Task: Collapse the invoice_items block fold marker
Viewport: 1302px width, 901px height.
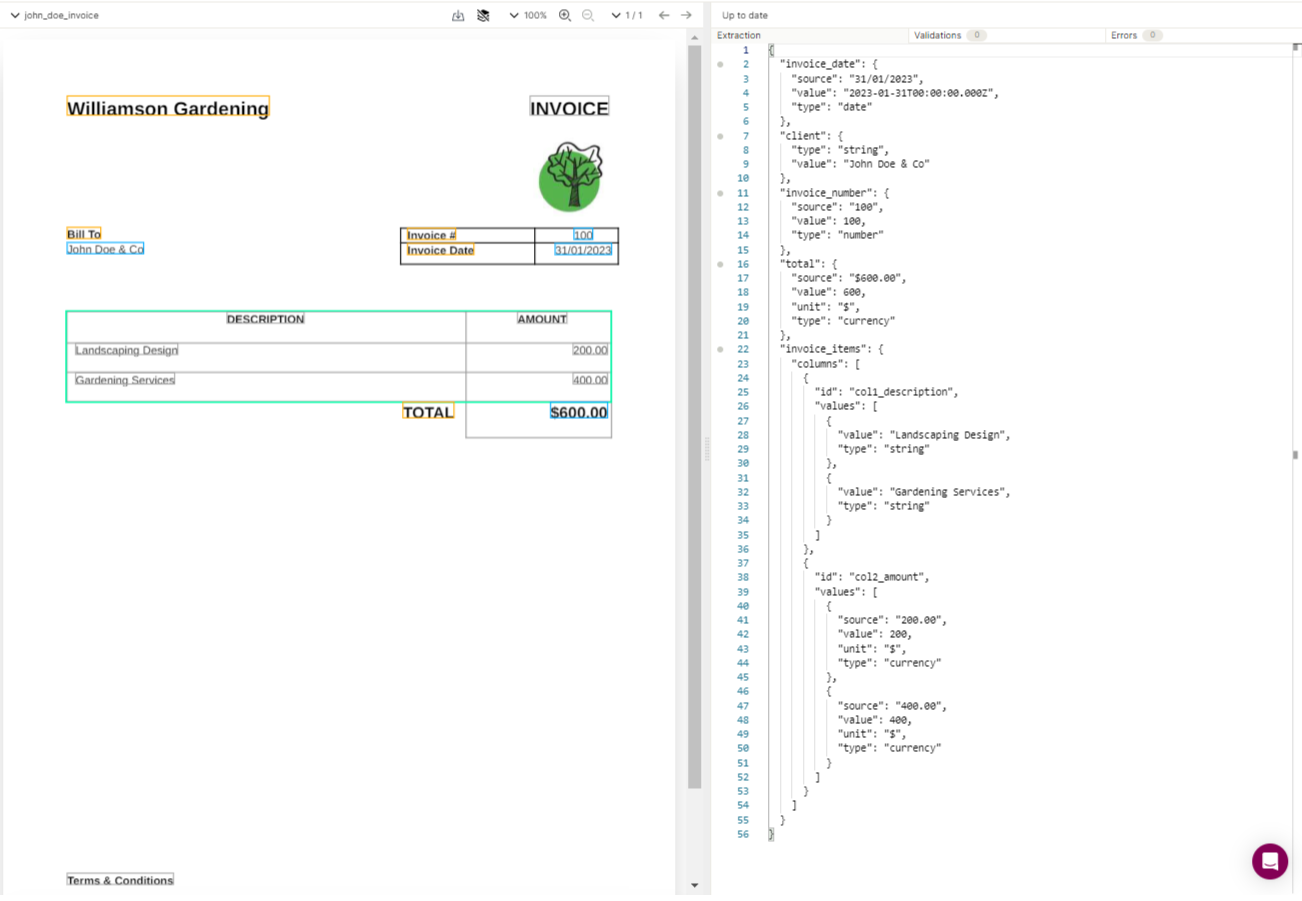Action: click(x=720, y=349)
